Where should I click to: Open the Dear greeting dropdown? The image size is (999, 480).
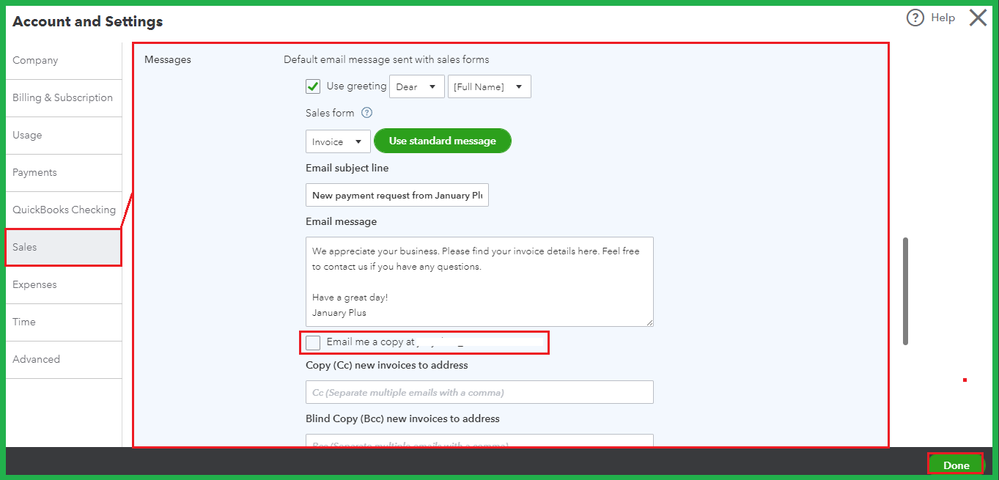417,87
